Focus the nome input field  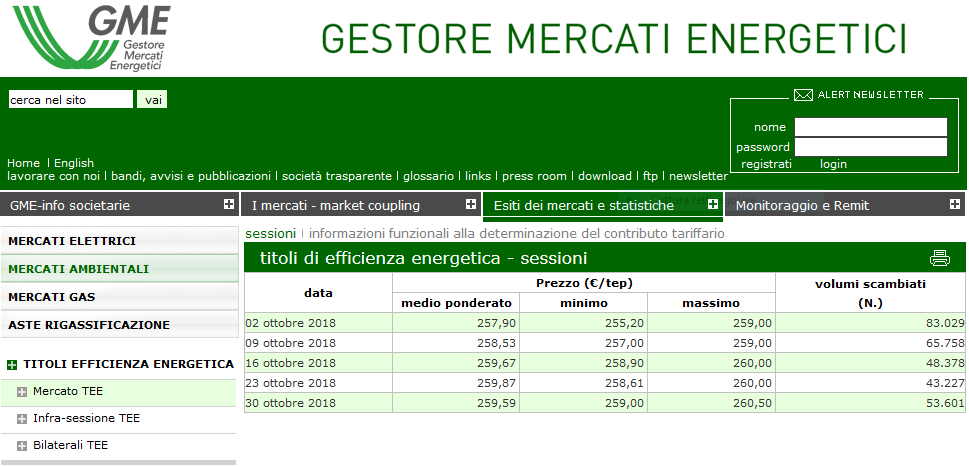point(871,127)
